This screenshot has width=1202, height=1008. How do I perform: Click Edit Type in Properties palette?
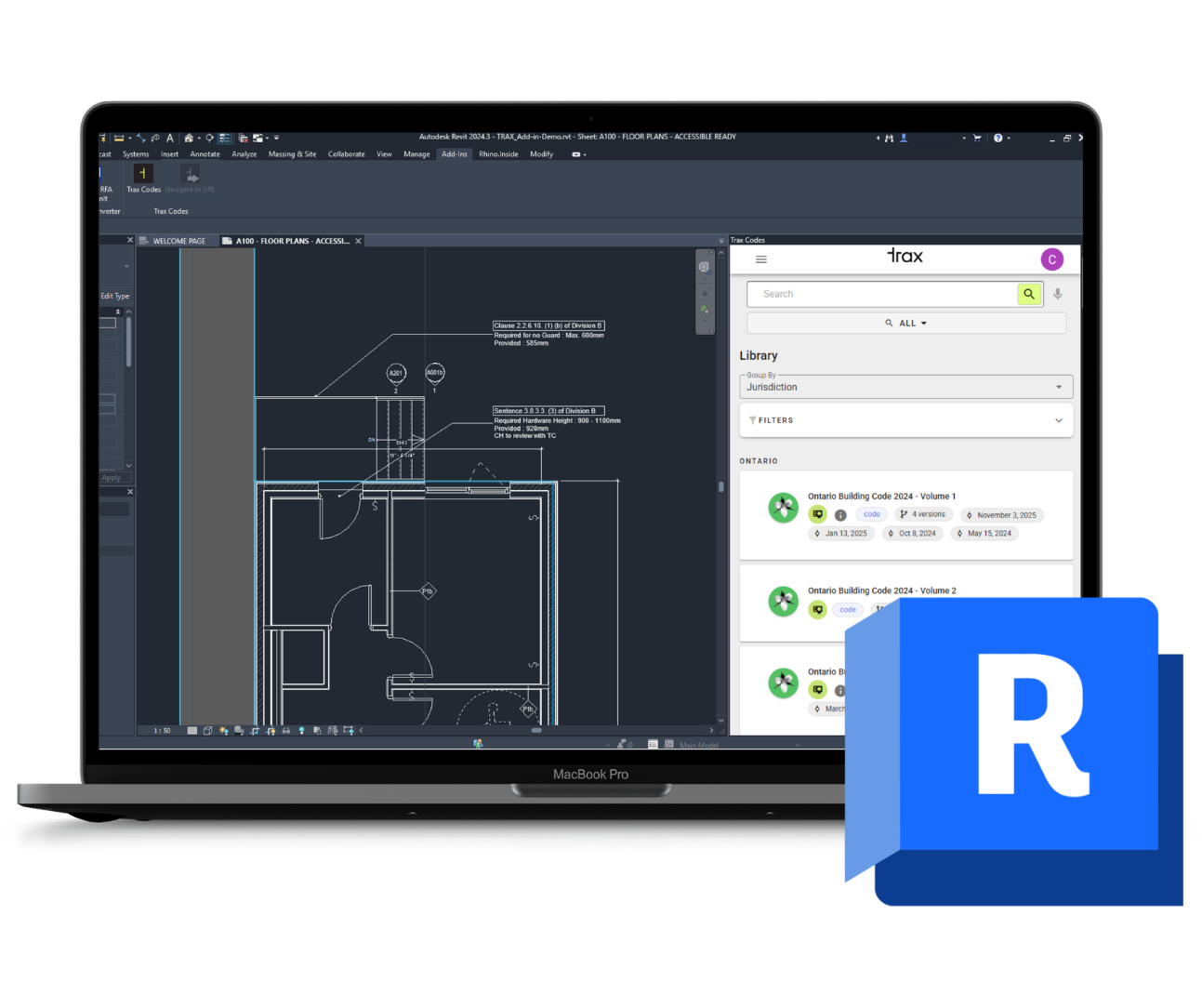pyautogui.click(x=115, y=296)
